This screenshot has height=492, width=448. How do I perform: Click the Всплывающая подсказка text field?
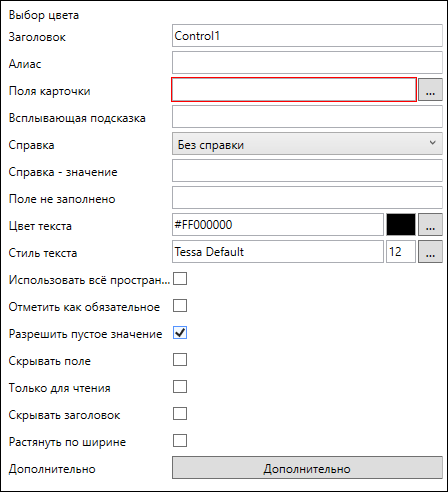pyautogui.click(x=307, y=117)
